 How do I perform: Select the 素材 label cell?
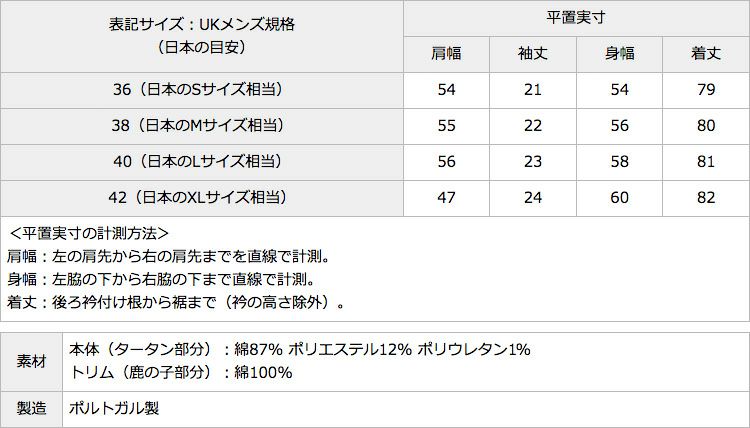pos(32,361)
